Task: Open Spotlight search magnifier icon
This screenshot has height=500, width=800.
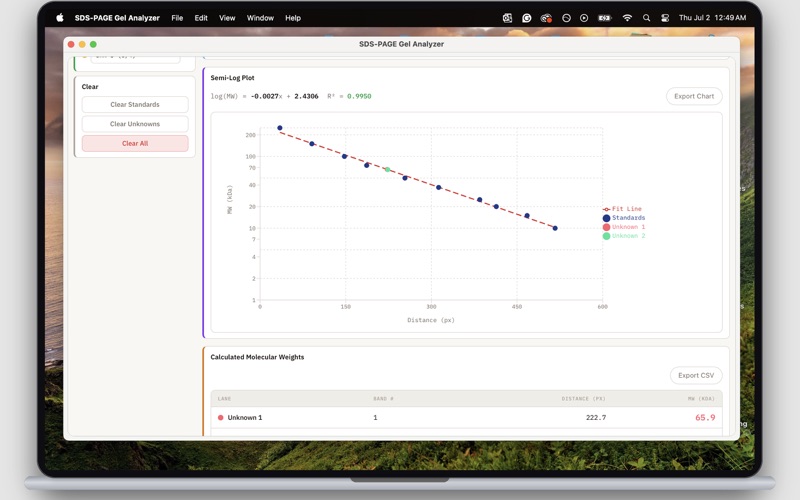Action: (x=646, y=18)
